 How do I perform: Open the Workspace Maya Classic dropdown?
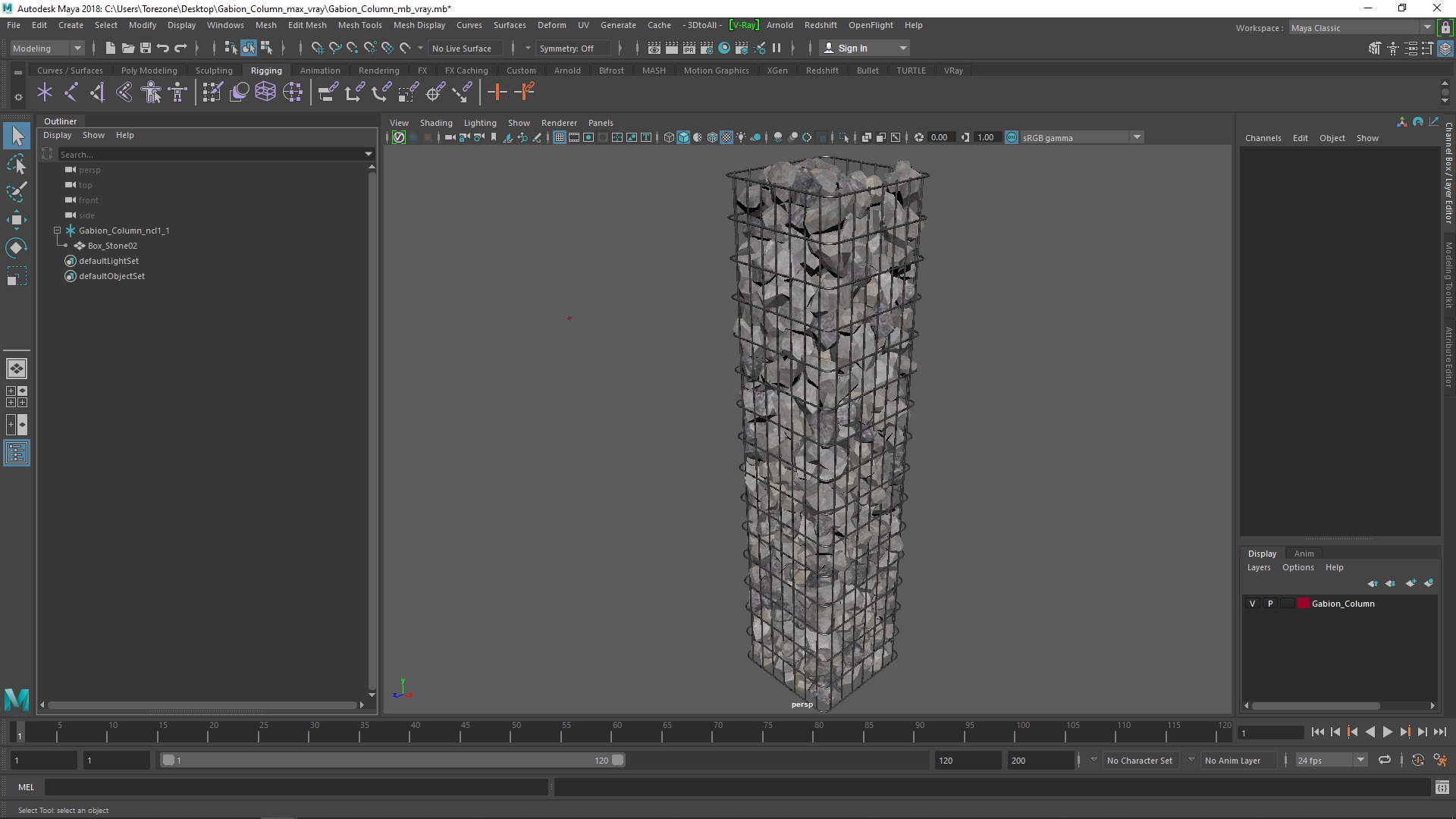pos(1361,28)
